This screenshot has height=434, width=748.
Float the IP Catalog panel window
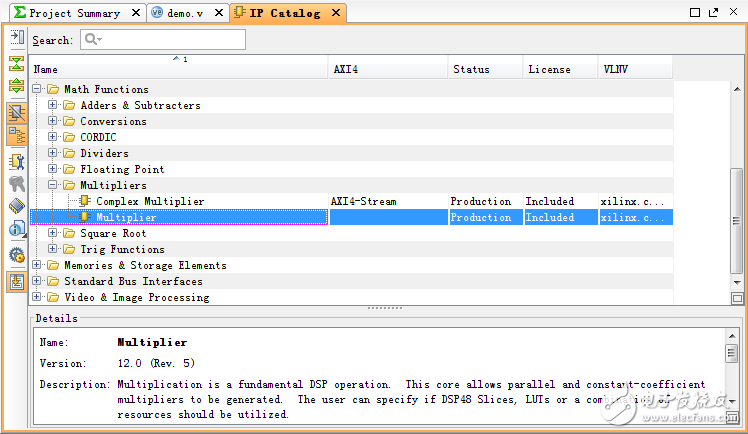tap(715, 13)
